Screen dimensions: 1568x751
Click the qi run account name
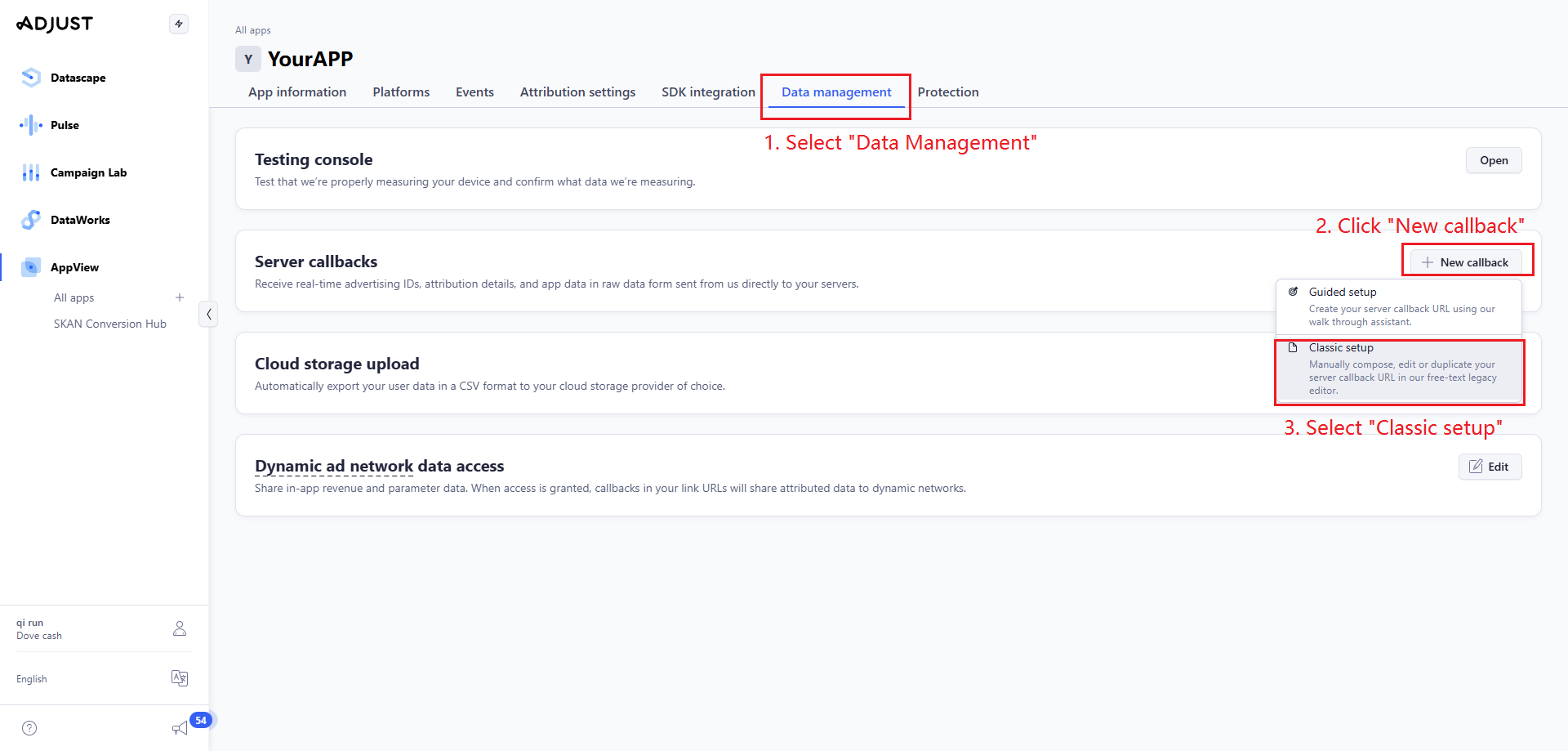(30, 623)
